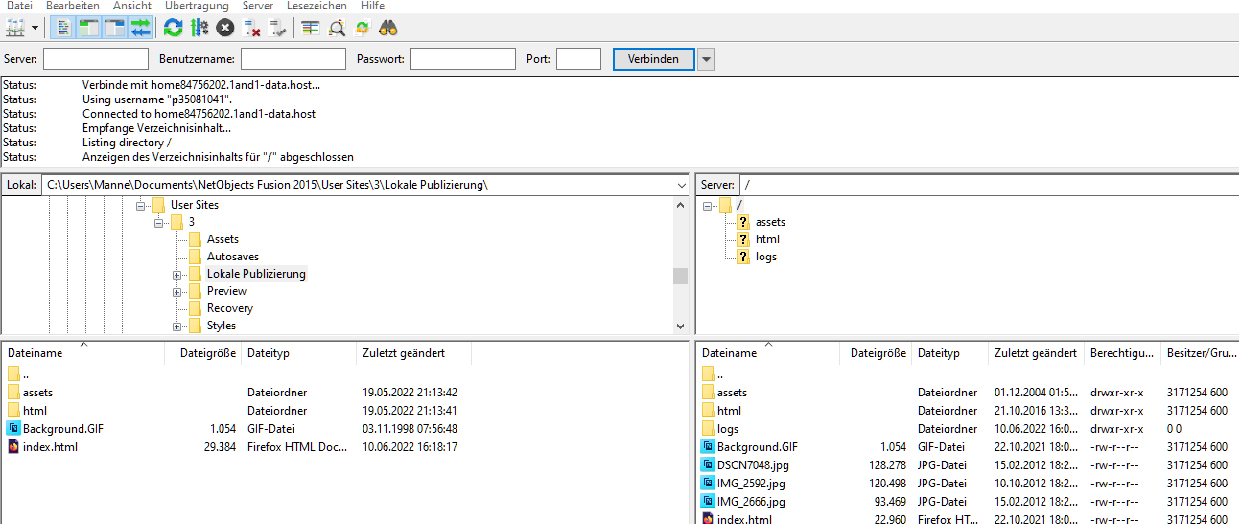Open the Site Manager icon
The width and height of the screenshot is (1239, 524).
16,27
